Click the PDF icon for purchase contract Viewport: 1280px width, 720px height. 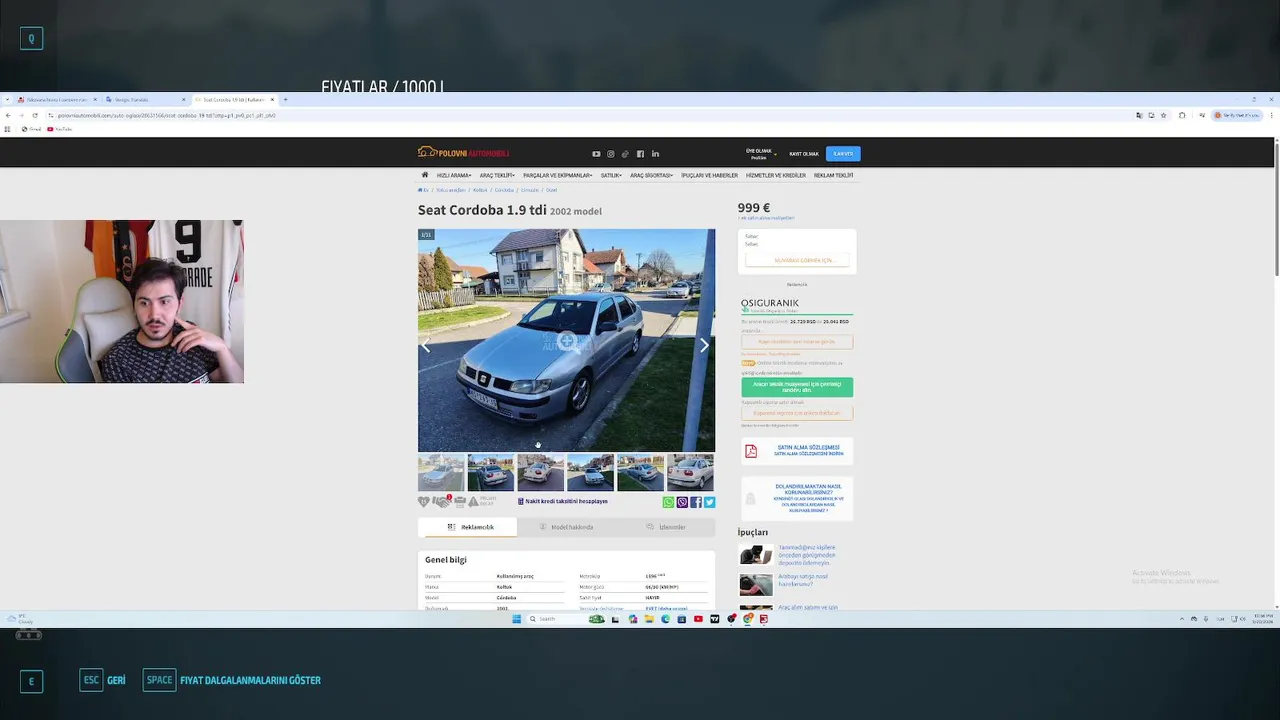[x=751, y=451]
